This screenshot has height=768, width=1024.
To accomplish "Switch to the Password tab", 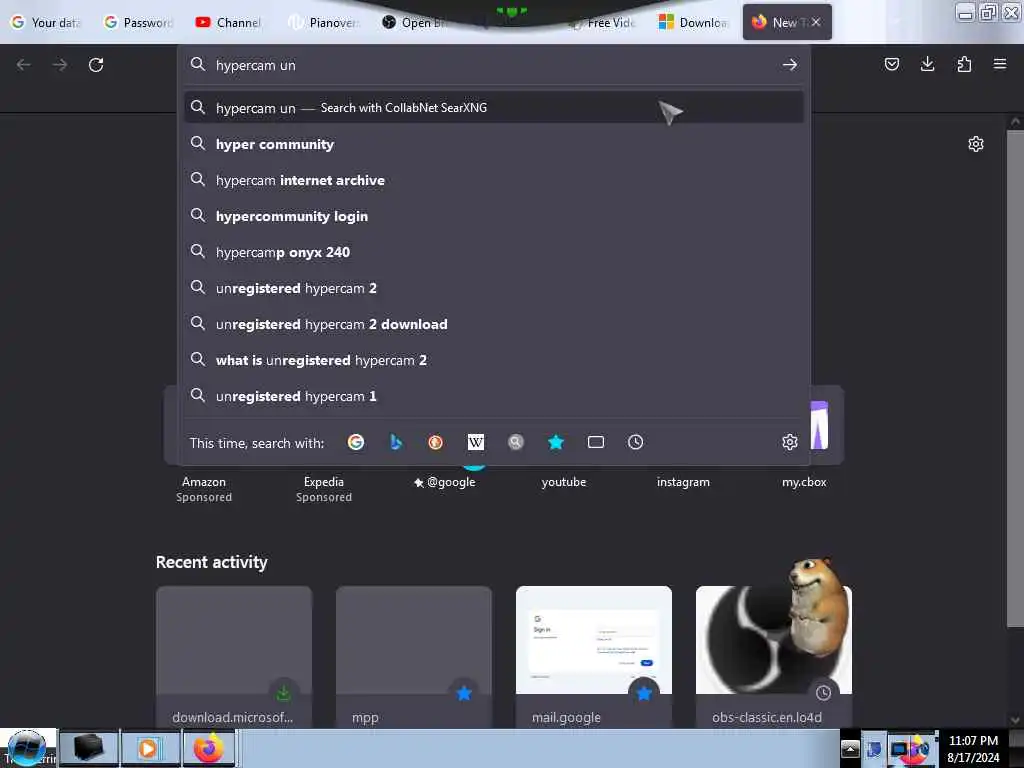I will (x=138, y=23).
